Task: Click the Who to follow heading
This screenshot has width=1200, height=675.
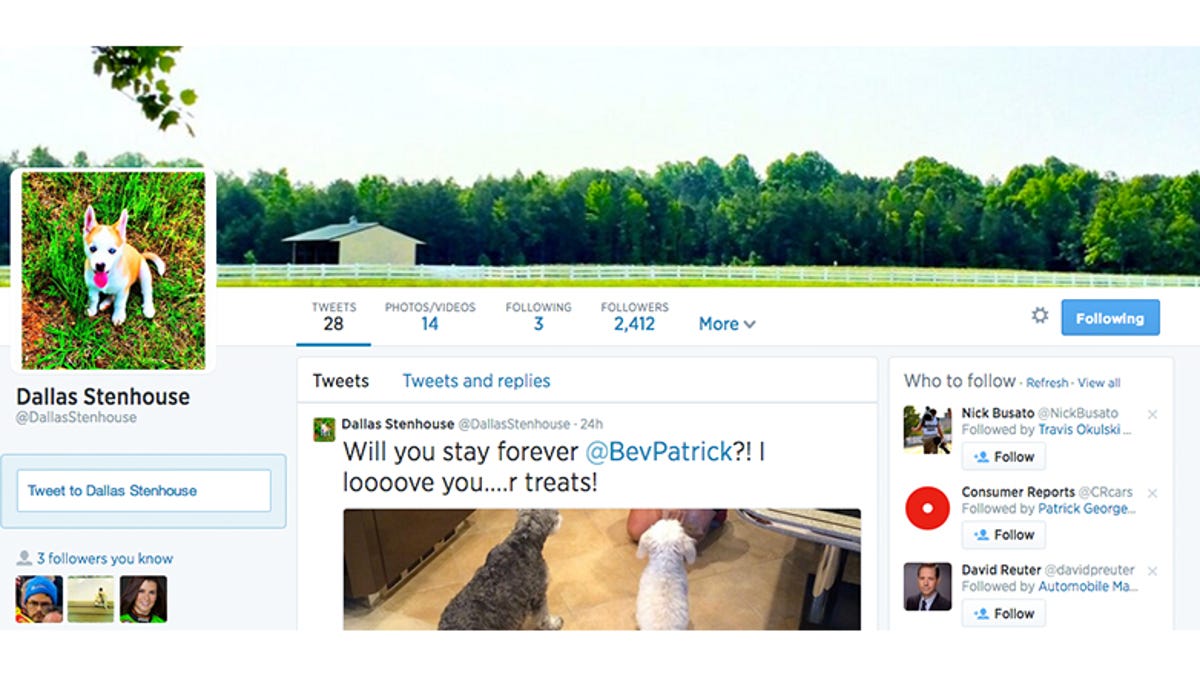Action: click(x=959, y=381)
